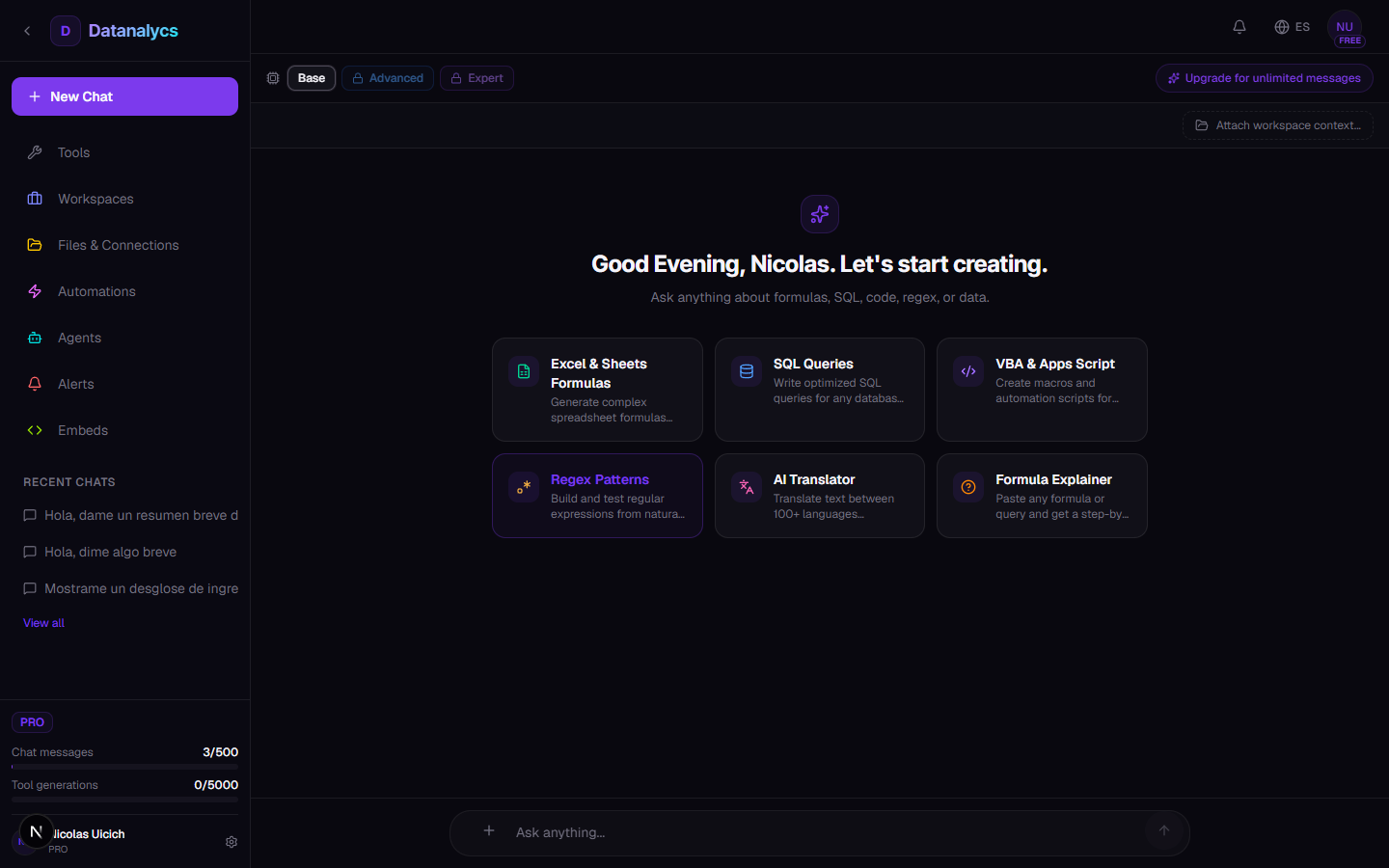Click the plus attach icon in chat box

pos(489,831)
